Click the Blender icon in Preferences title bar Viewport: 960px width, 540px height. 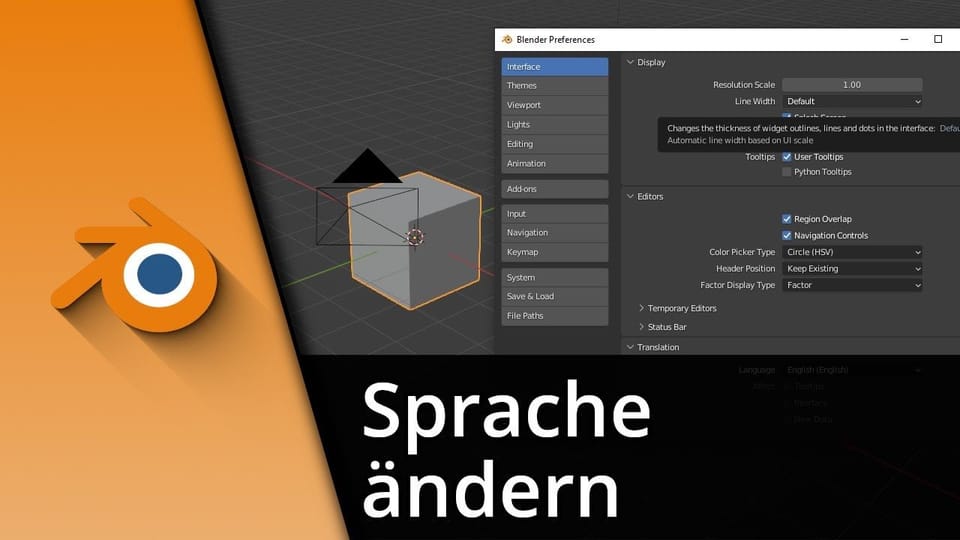pyautogui.click(x=507, y=40)
